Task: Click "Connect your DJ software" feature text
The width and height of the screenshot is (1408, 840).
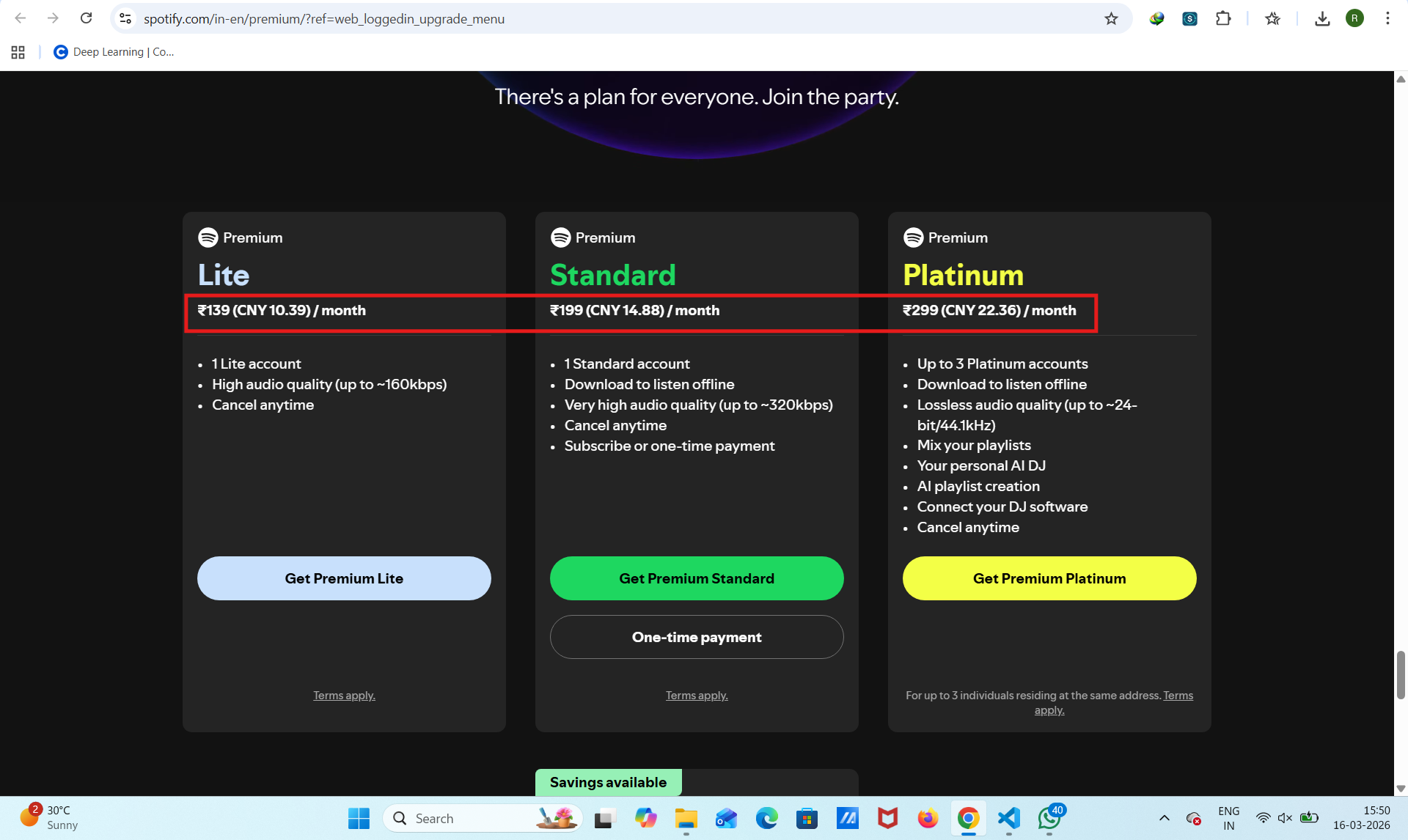Action: (1002, 506)
